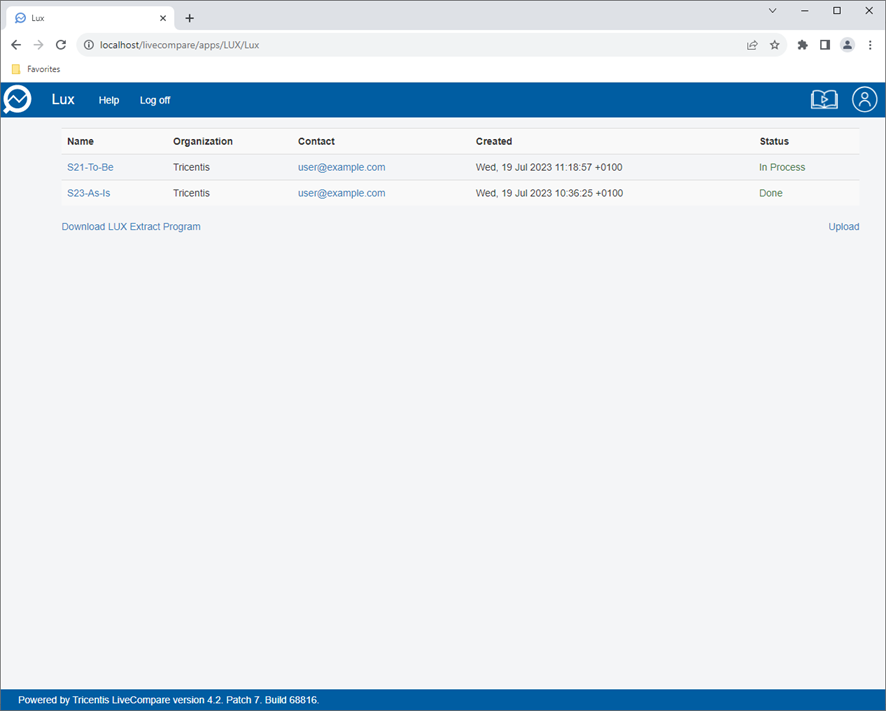Go back with browser back arrow

pyautogui.click(x=16, y=45)
